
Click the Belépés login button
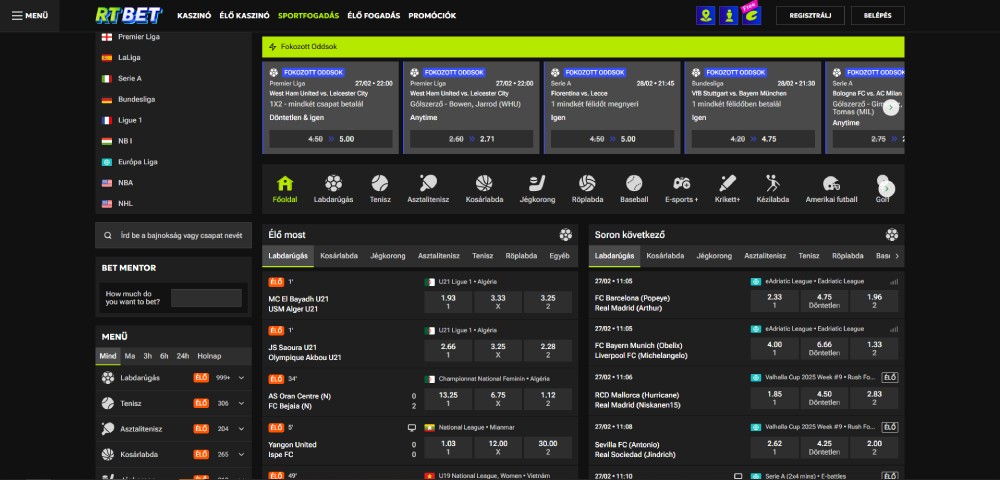coord(878,15)
